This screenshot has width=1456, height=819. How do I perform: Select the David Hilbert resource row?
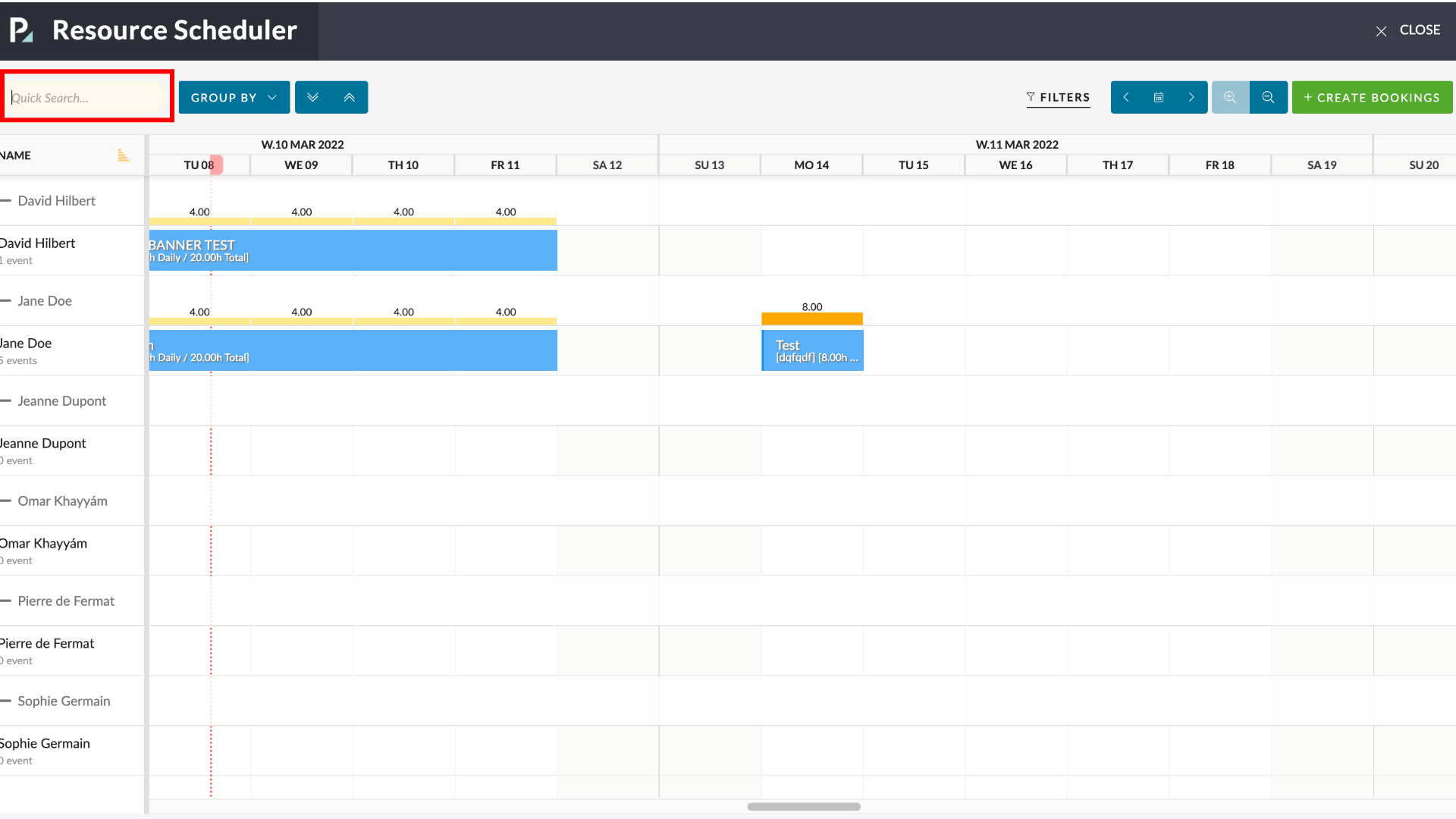point(72,250)
